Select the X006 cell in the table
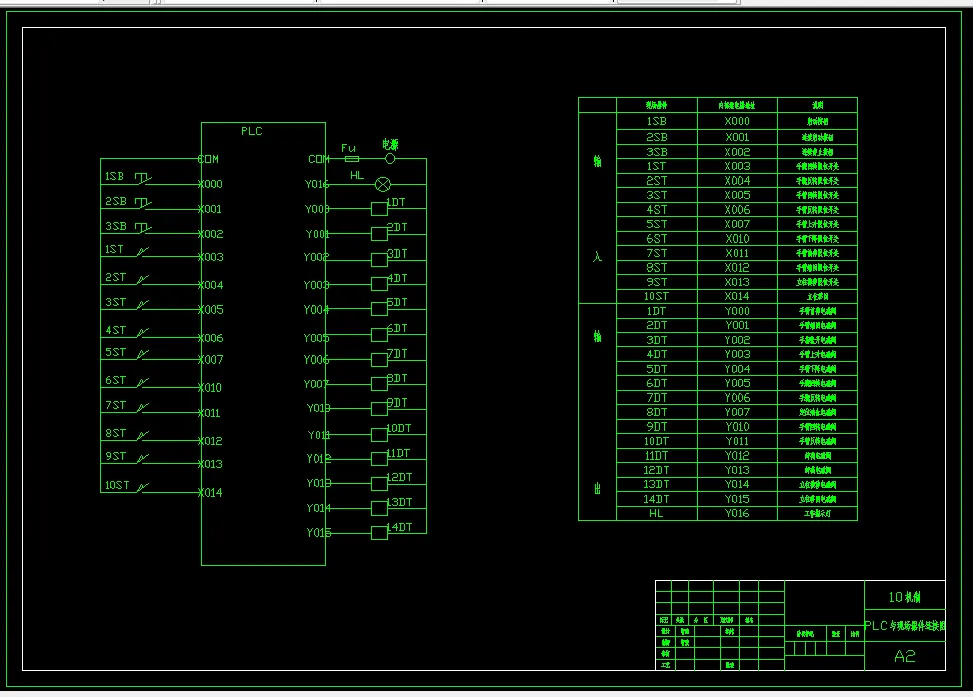This screenshot has height=697, width=973. [737, 210]
